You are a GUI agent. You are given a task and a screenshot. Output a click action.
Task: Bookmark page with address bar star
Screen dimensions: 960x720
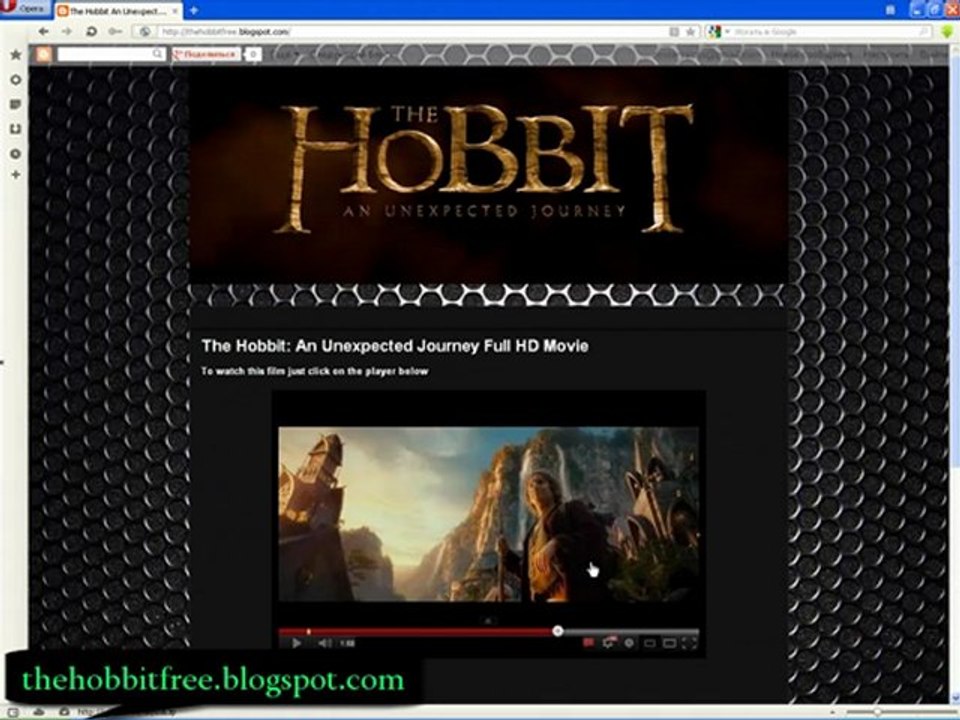tap(690, 32)
